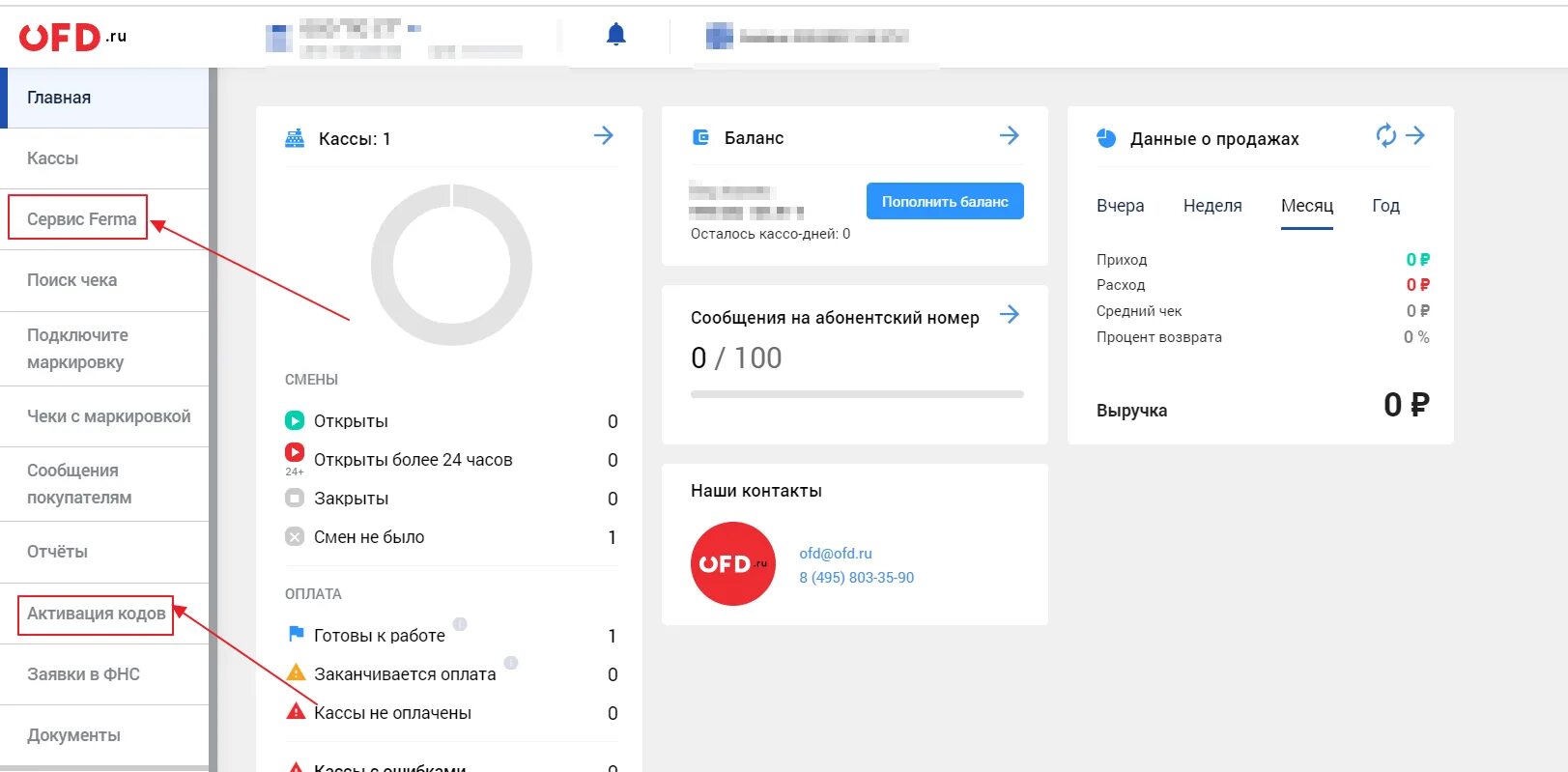This screenshot has width=1568, height=772.
Task: Open Поиск чека sidebar item
Action: coord(104,280)
